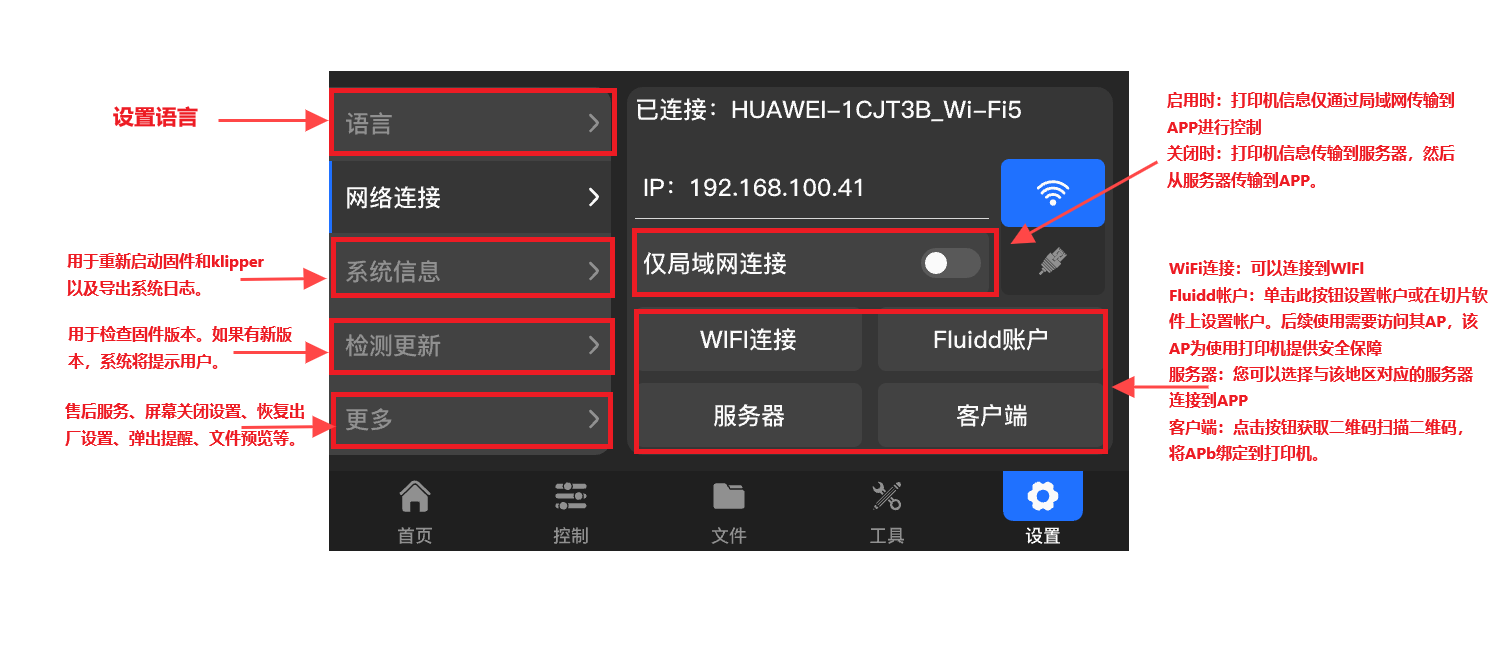Open the 文件 folder icon
1500x650 pixels.
click(728, 496)
